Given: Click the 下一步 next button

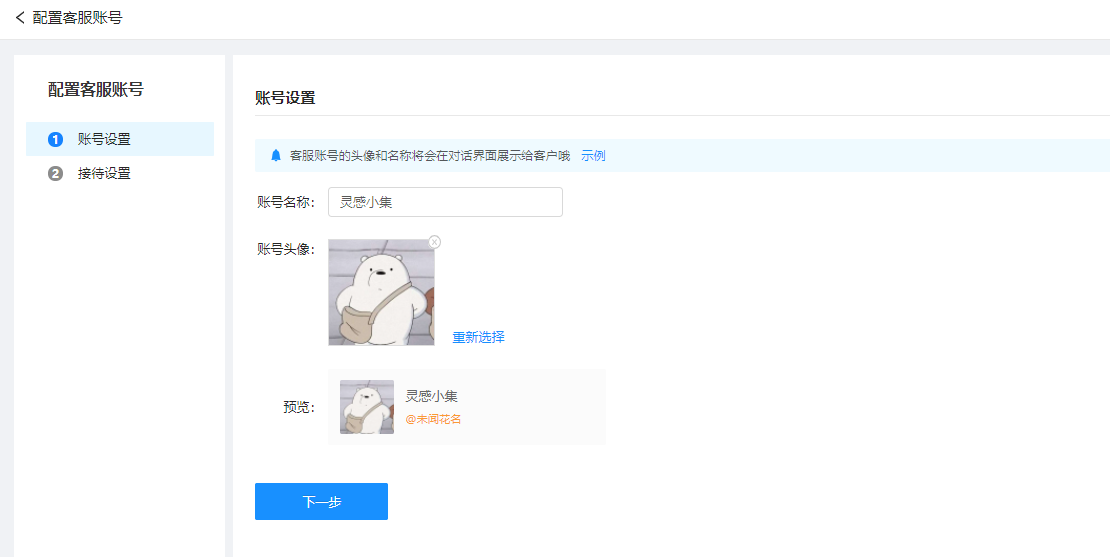Looking at the screenshot, I should pyautogui.click(x=321, y=502).
